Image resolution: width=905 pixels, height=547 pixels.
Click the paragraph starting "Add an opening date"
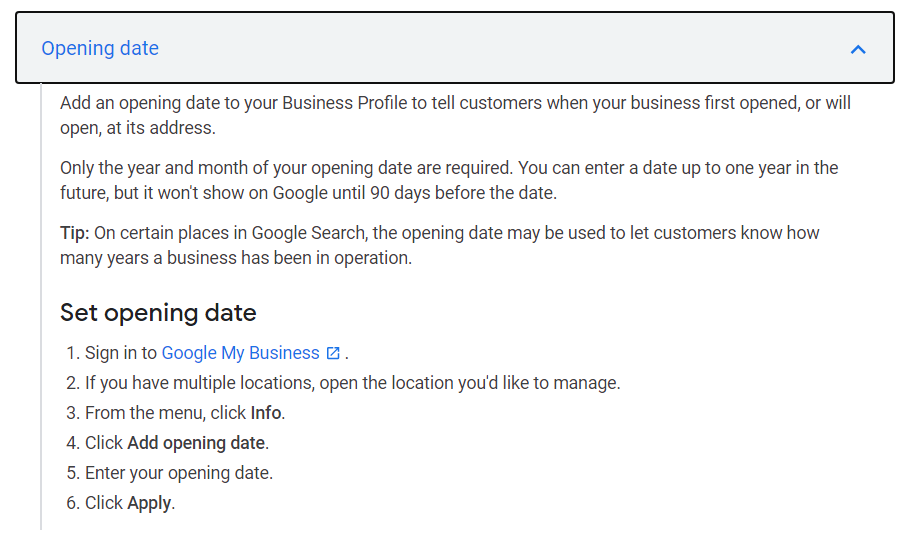click(455, 115)
